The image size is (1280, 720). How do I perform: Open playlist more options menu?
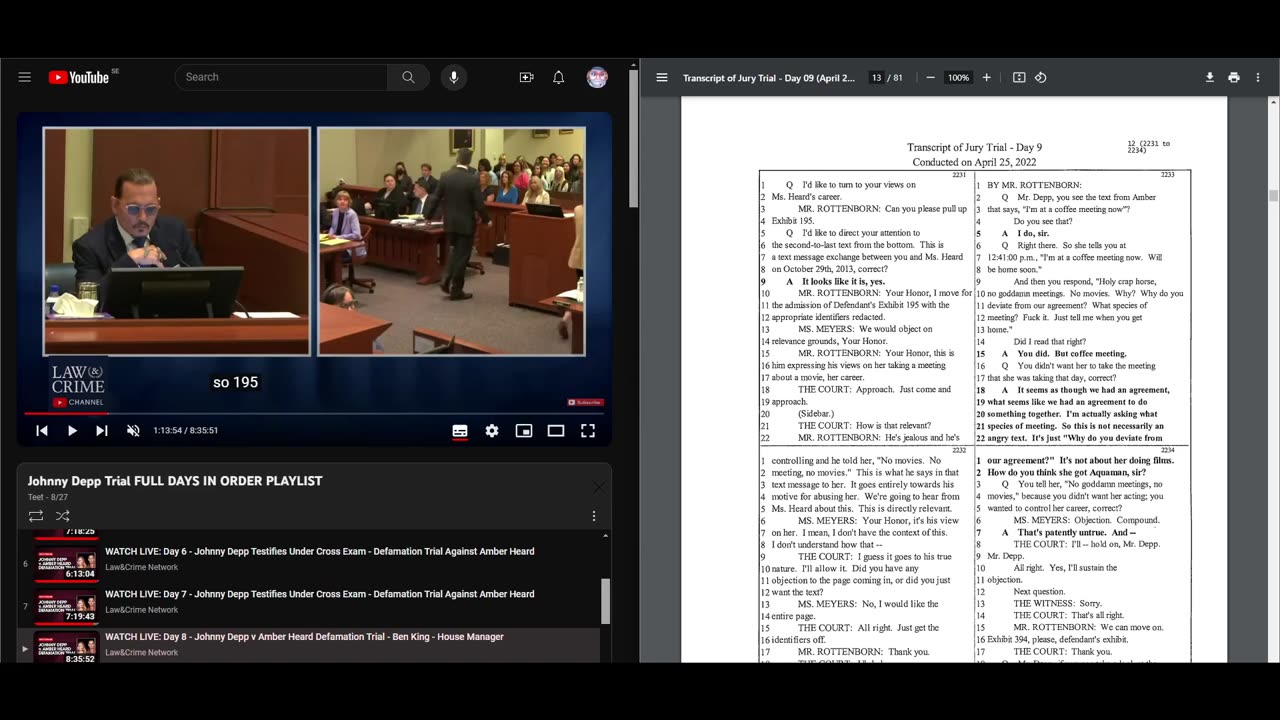tap(594, 516)
